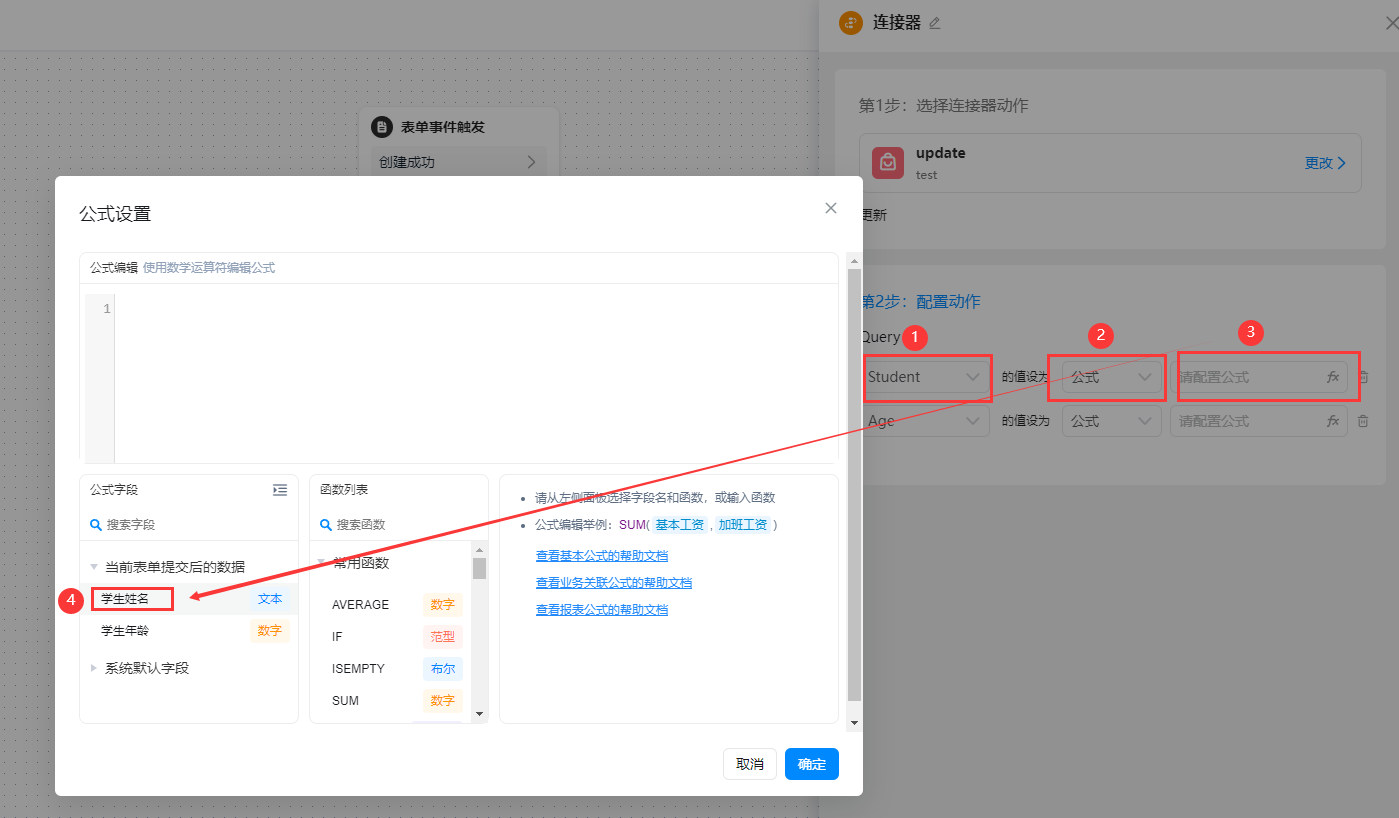This screenshot has width=1399, height=818.
Task: Click the 请配置公式 input in Age row
Action: click(x=1259, y=421)
